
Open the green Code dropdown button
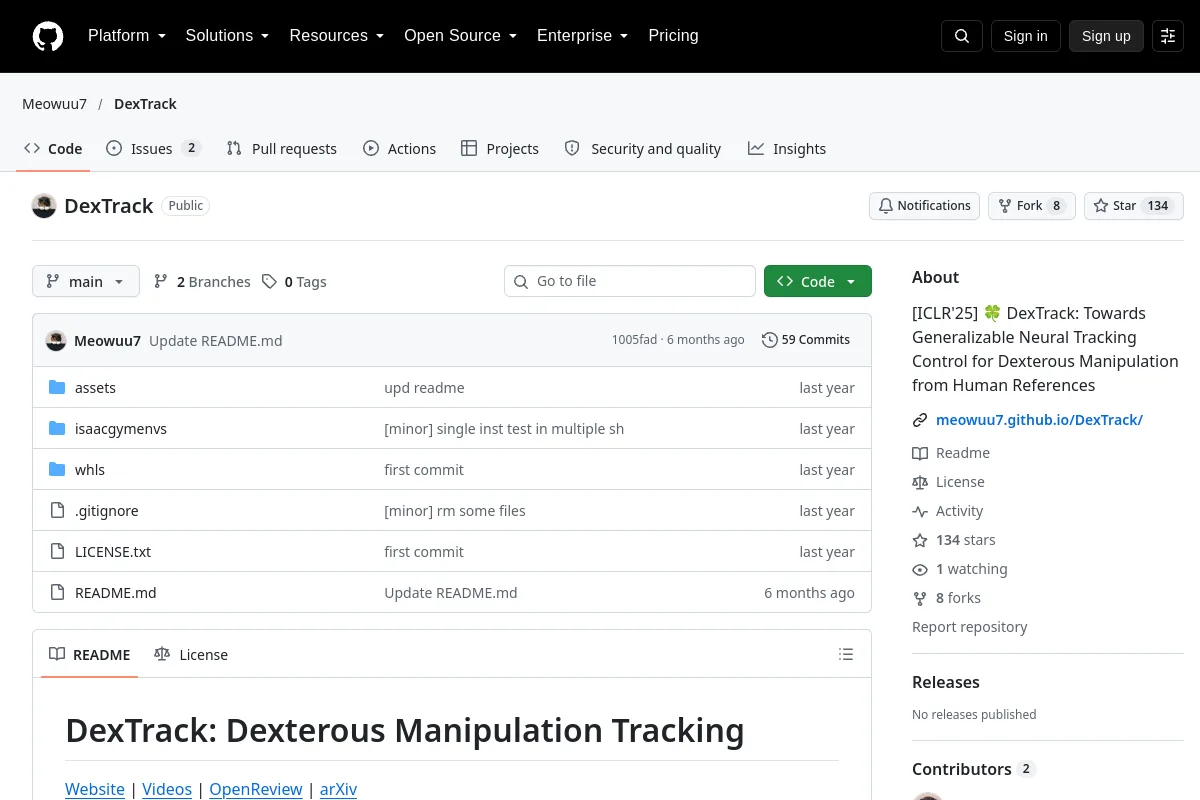click(818, 282)
